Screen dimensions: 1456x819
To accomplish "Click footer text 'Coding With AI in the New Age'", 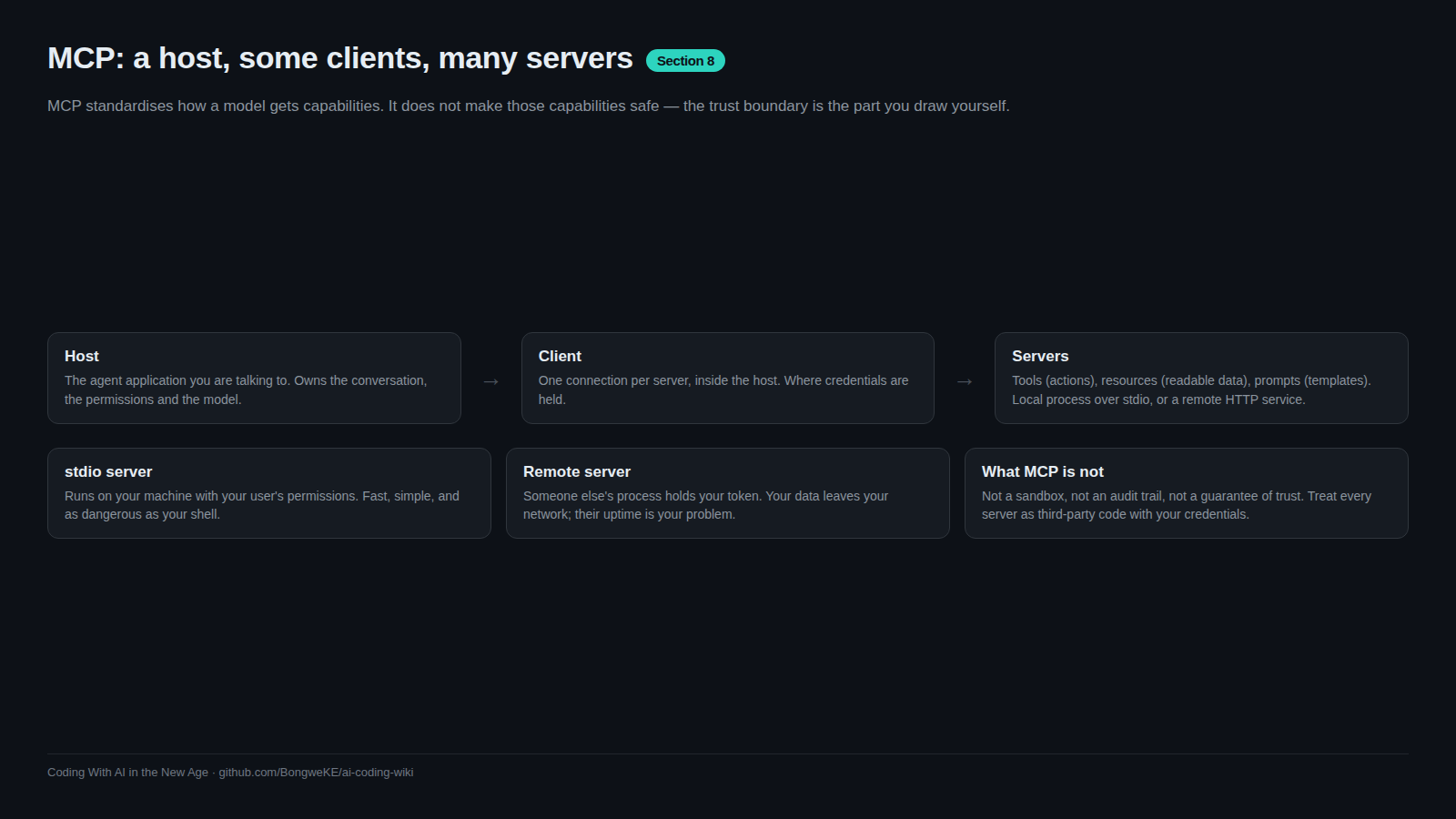I will coord(127,772).
